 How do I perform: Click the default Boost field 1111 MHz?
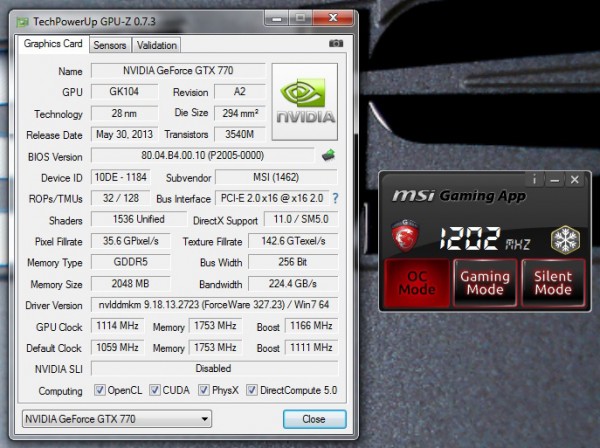coord(311,347)
